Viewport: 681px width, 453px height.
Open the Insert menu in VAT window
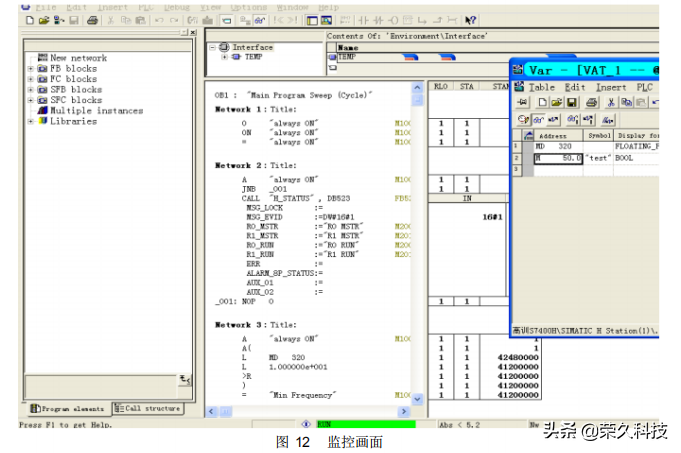click(x=612, y=87)
